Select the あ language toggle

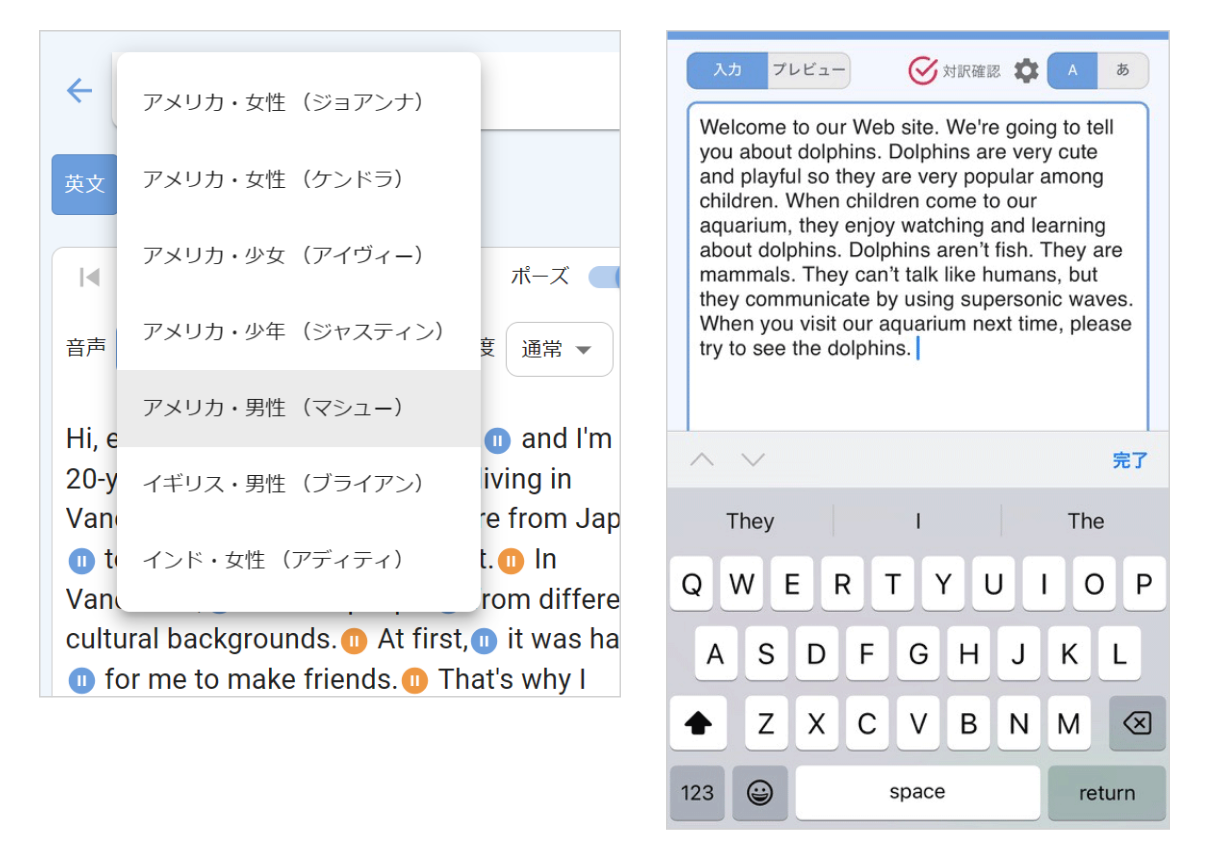pos(1123,71)
